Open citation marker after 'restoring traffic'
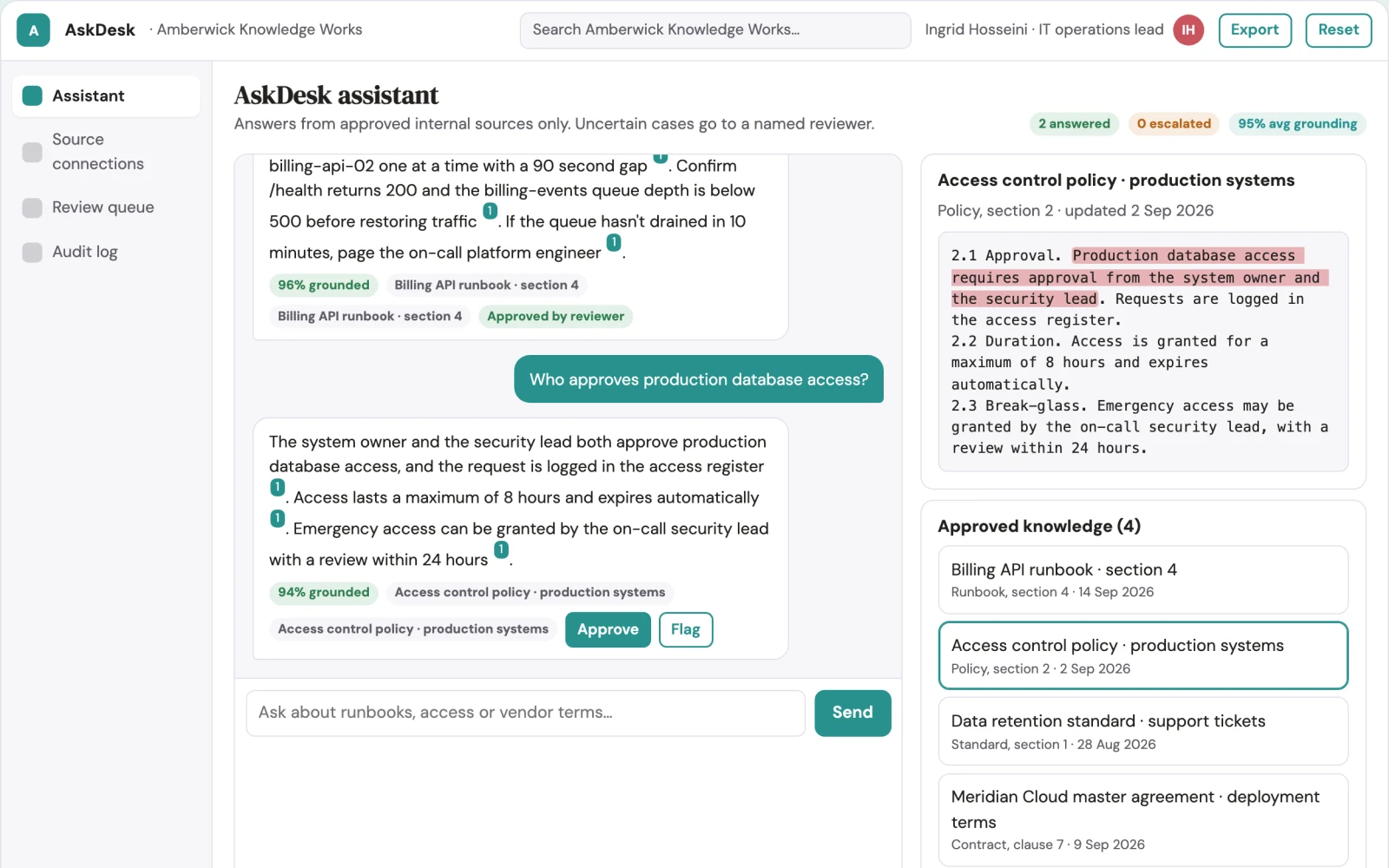The width and height of the screenshot is (1389, 868). (490, 211)
